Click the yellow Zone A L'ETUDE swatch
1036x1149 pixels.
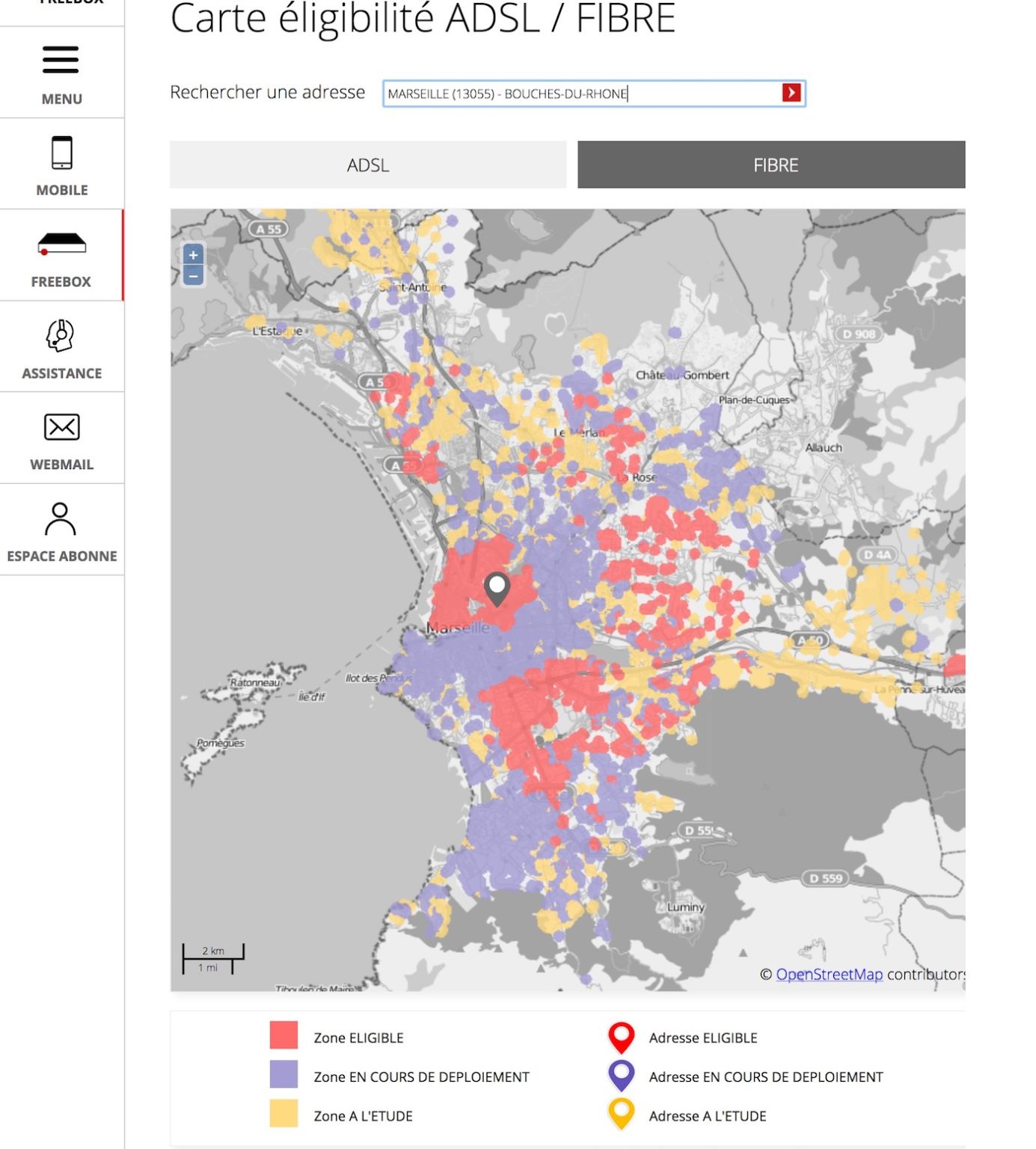click(283, 1113)
